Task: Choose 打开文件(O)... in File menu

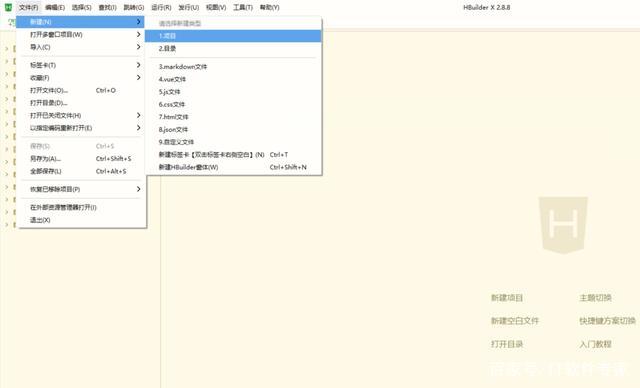Action: coord(80,91)
